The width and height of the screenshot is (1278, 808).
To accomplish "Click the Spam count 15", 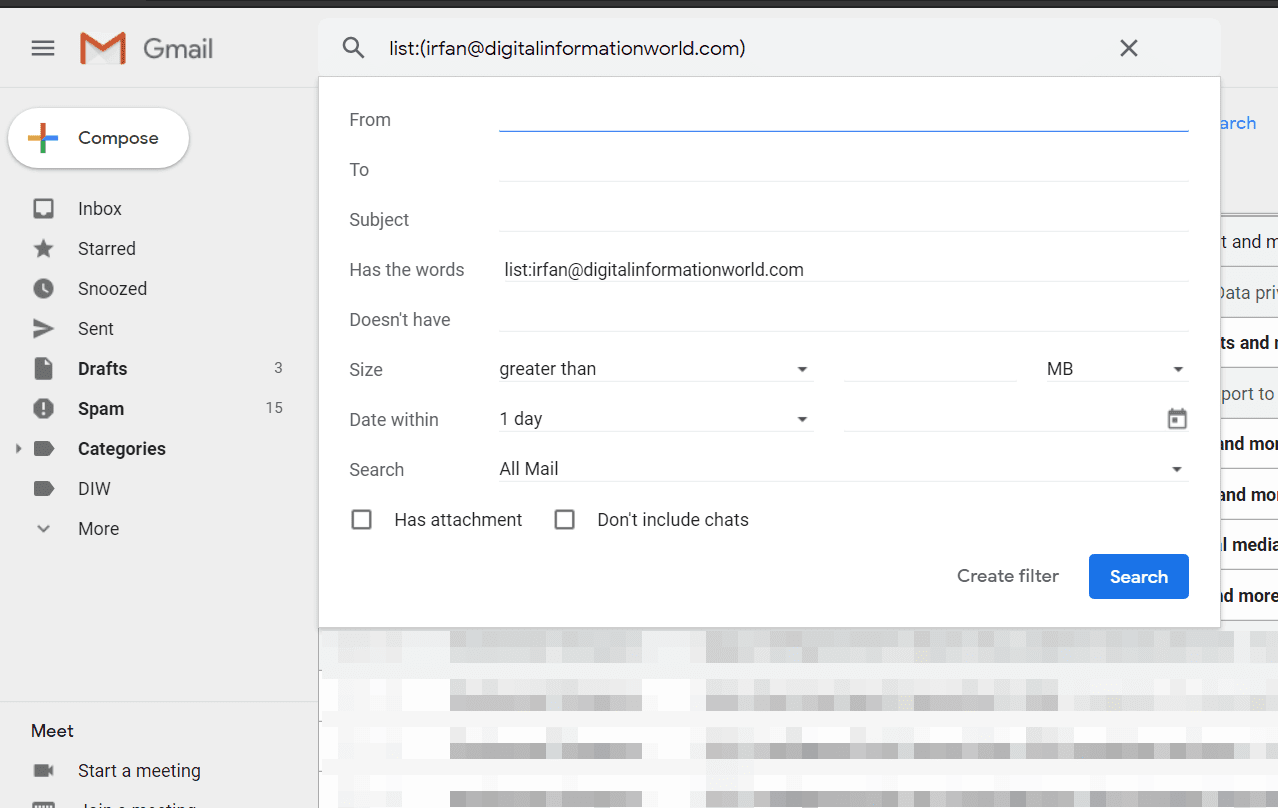I will tap(274, 408).
